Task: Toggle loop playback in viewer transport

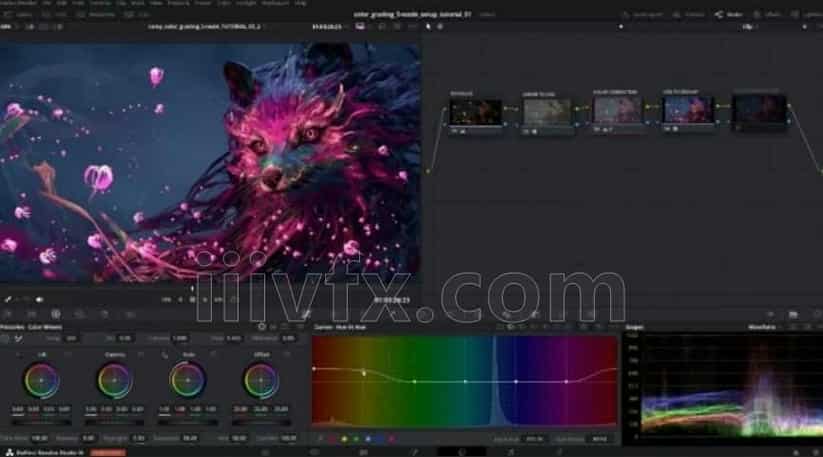Action: click(x=233, y=300)
